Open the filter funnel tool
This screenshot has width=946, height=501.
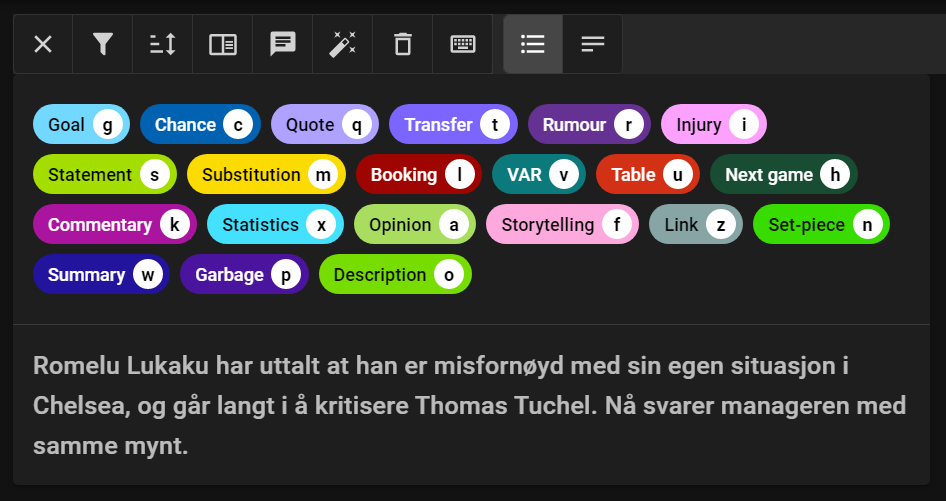point(103,44)
